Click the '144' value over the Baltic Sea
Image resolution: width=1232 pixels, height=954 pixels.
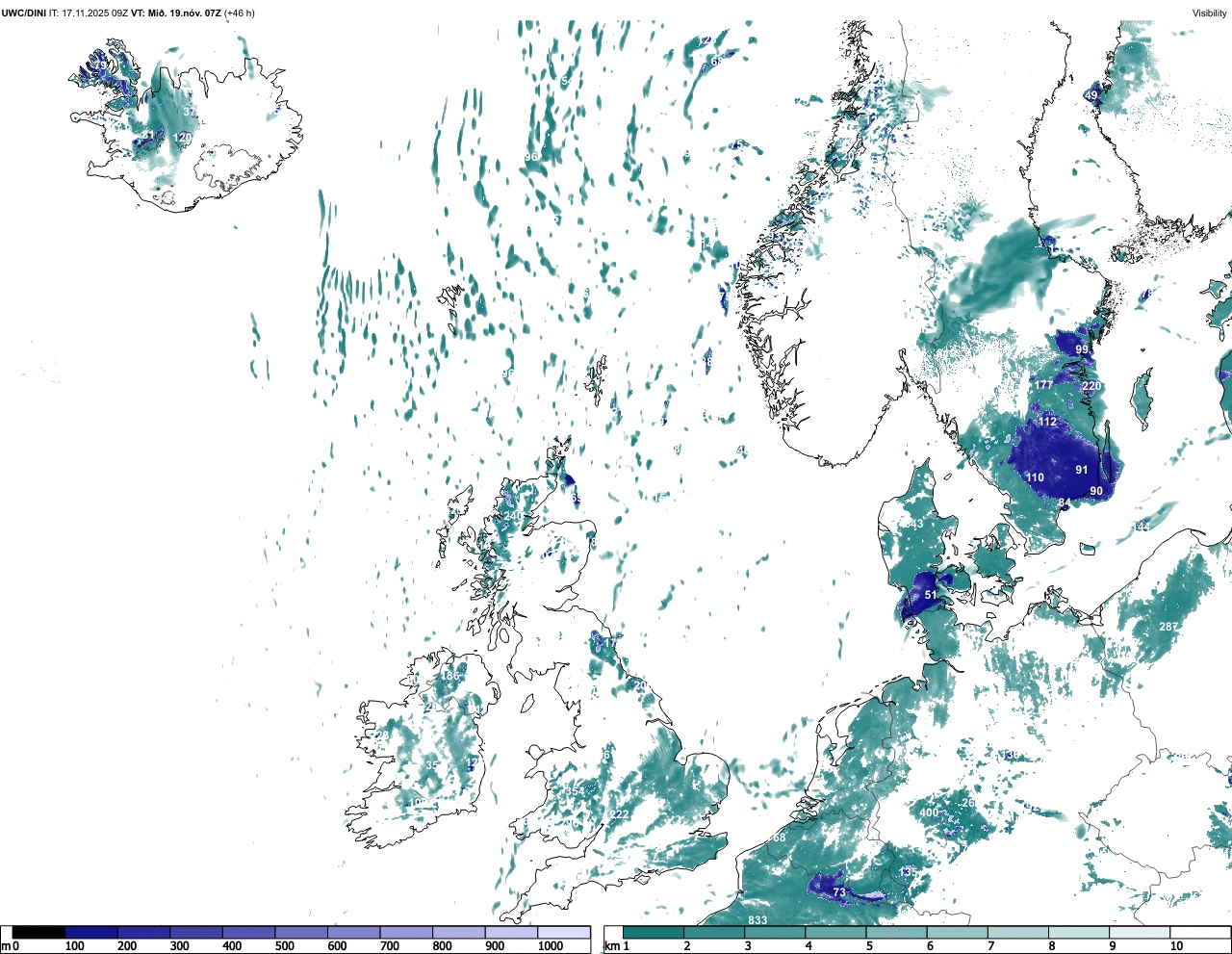(x=1142, y=527)
